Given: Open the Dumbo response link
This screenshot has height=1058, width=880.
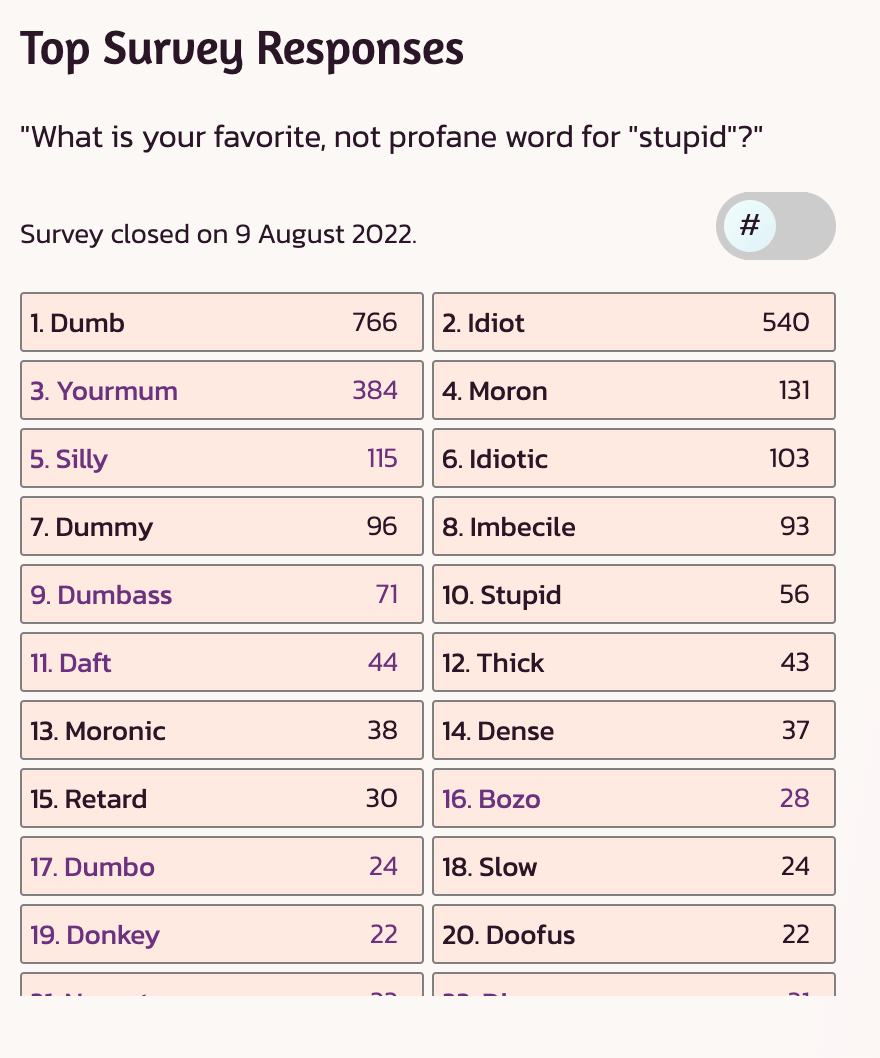Looking at the screenshot, I should (x=93, y=867).
